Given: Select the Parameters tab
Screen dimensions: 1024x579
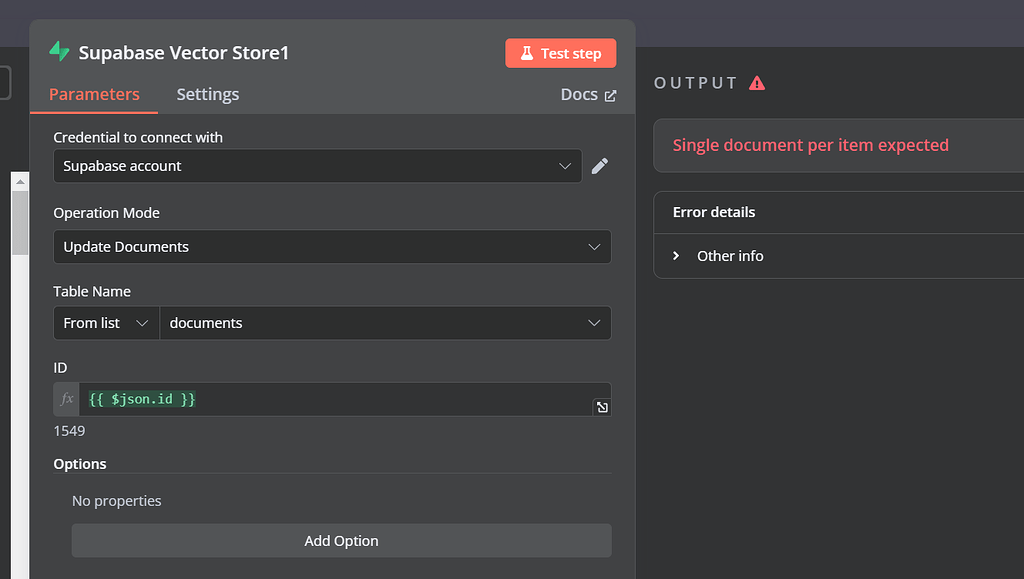Looking at the screenshot, I should (x=93, y=94).
